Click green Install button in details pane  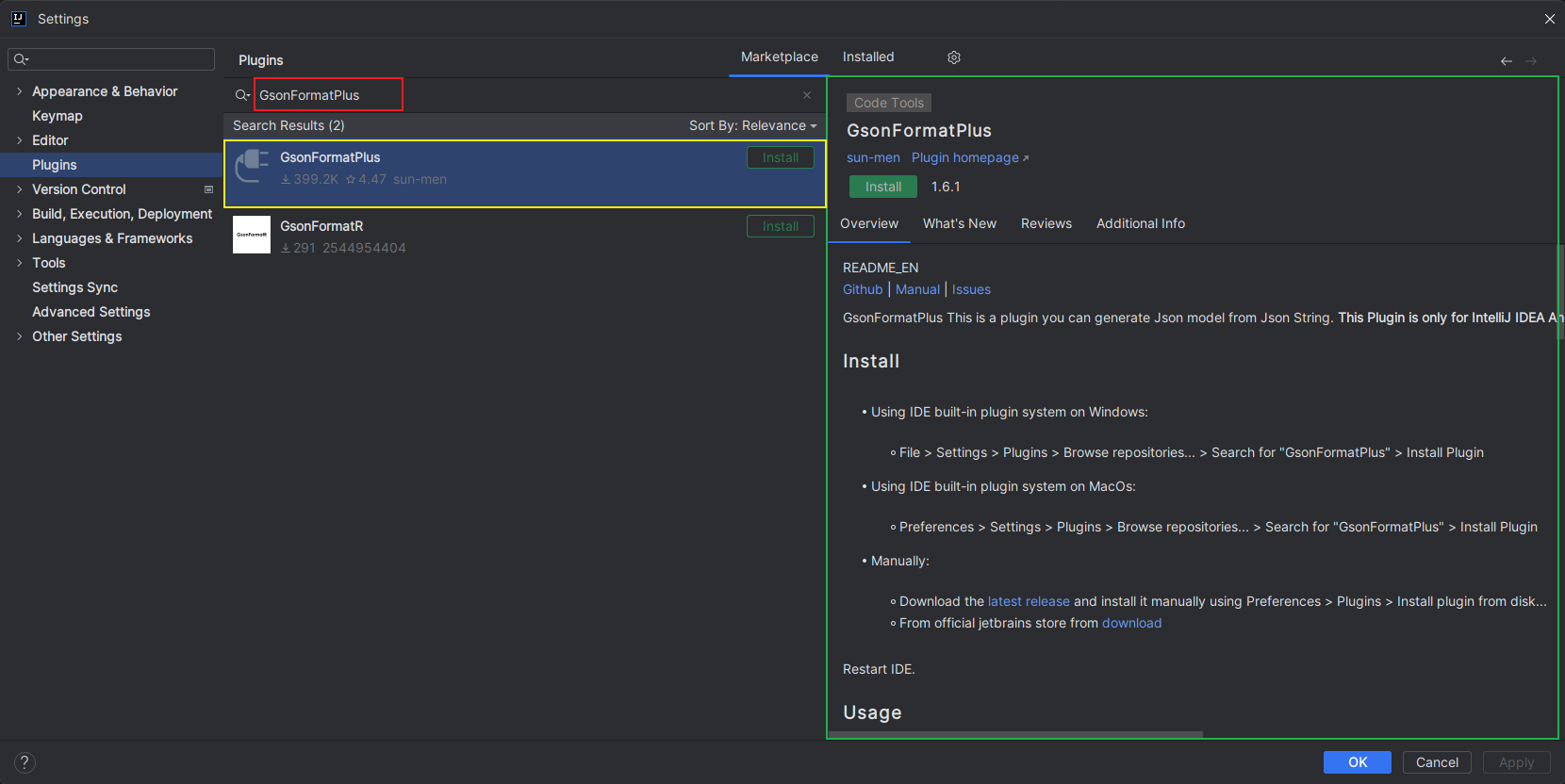coord(883,187)
